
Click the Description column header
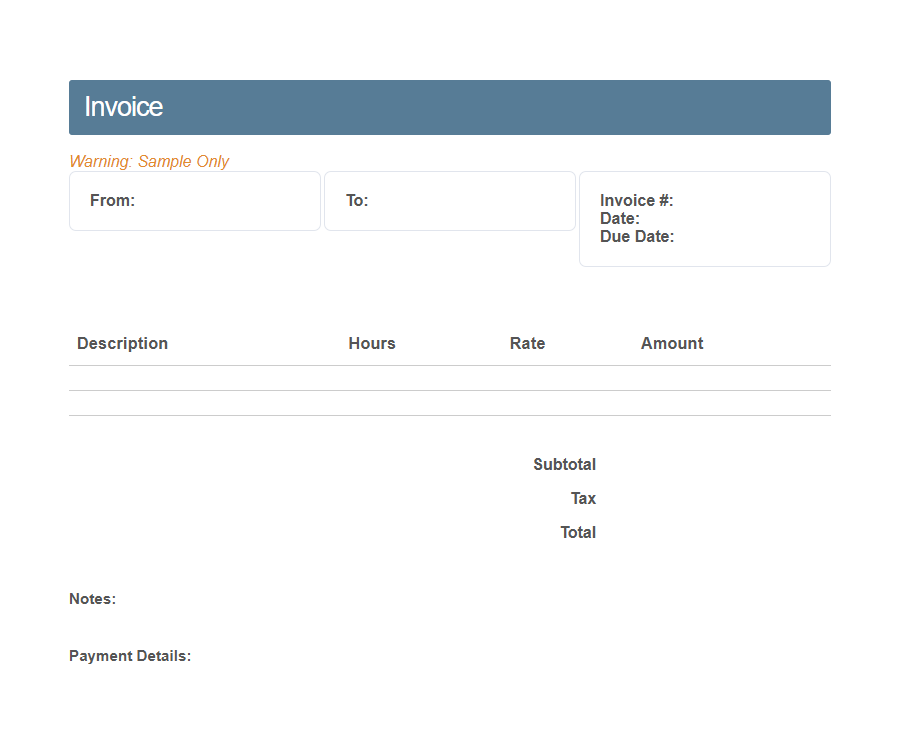[x=122, y=343]
